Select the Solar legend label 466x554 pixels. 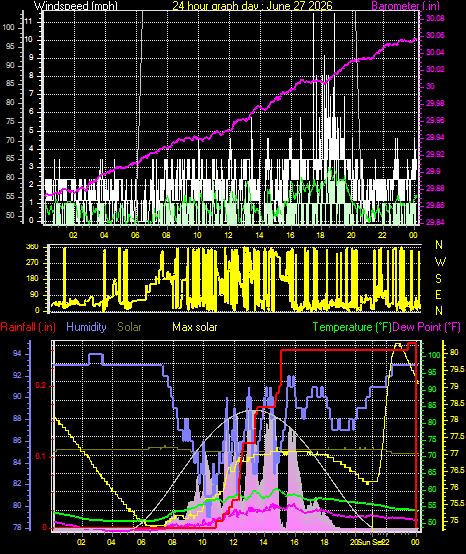pyautogui.click(x=129, y=327)
